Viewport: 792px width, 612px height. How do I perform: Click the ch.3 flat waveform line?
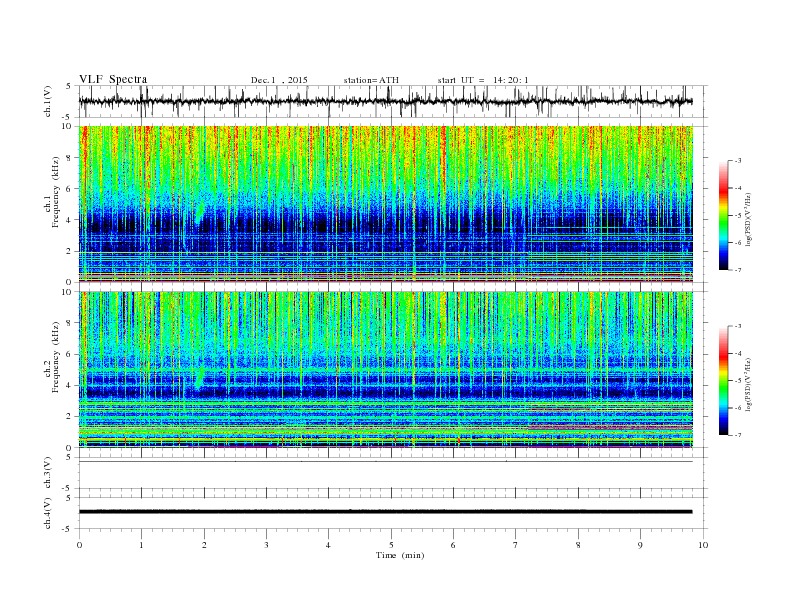tap(385, 462)
